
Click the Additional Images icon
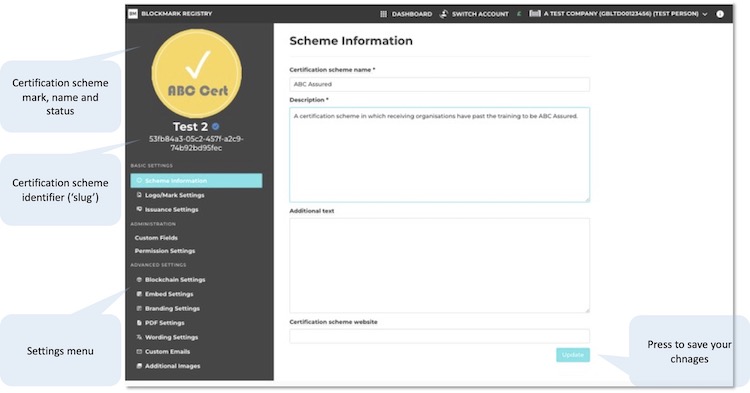coord(139,366)
